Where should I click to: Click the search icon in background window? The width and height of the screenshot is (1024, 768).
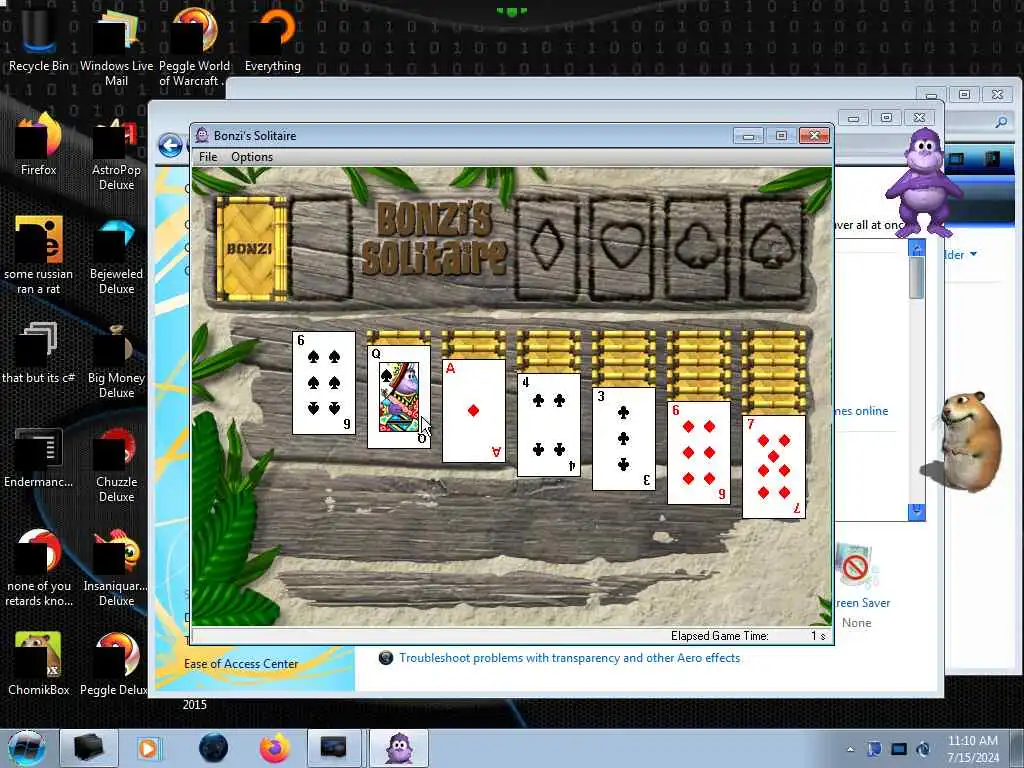click(1001, 122)
